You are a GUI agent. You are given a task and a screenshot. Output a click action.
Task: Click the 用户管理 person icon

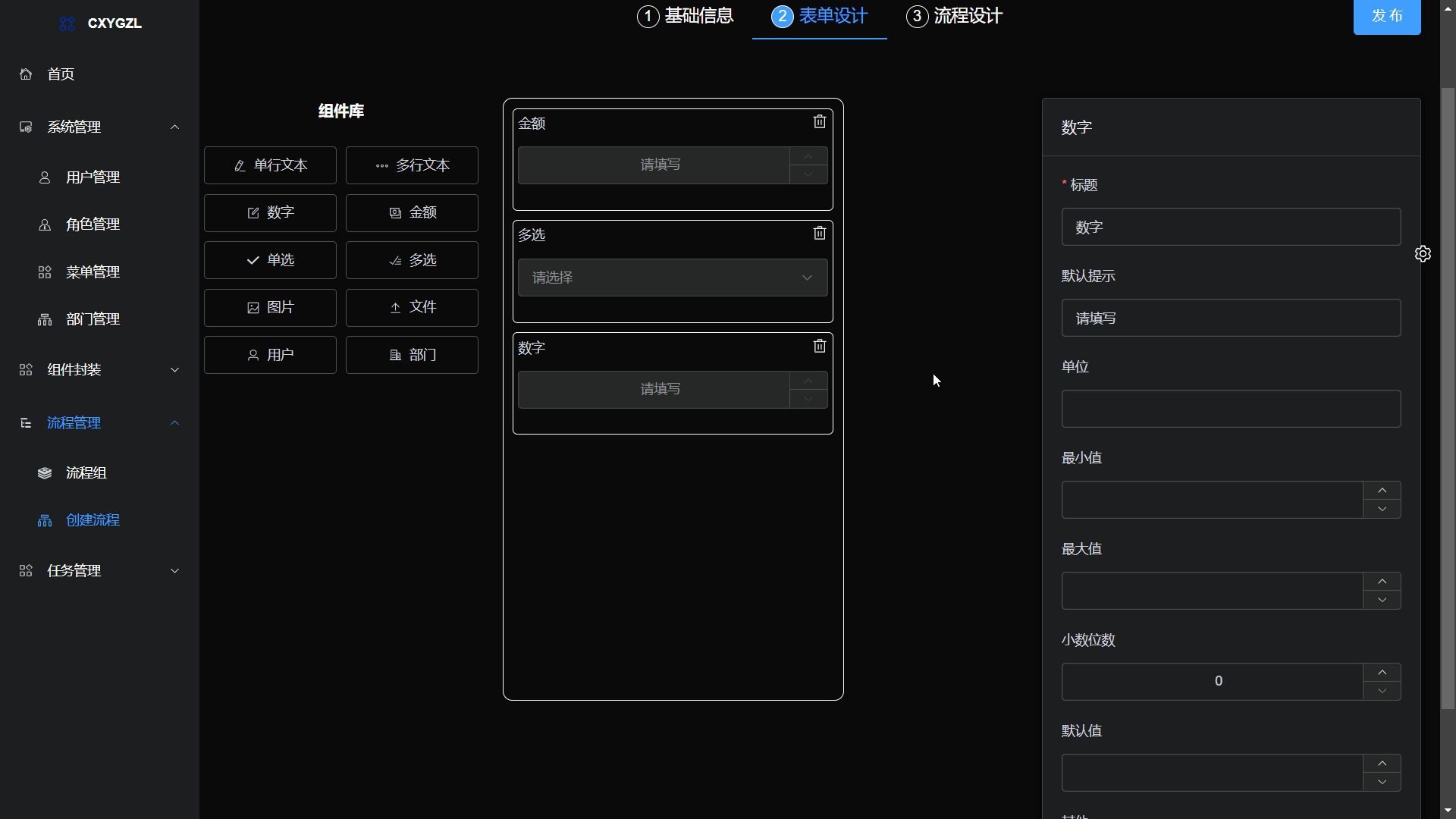pos(45,177)
